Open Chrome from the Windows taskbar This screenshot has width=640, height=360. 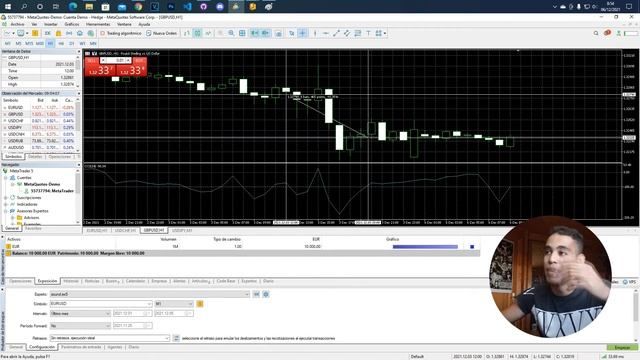pos(138,7)
